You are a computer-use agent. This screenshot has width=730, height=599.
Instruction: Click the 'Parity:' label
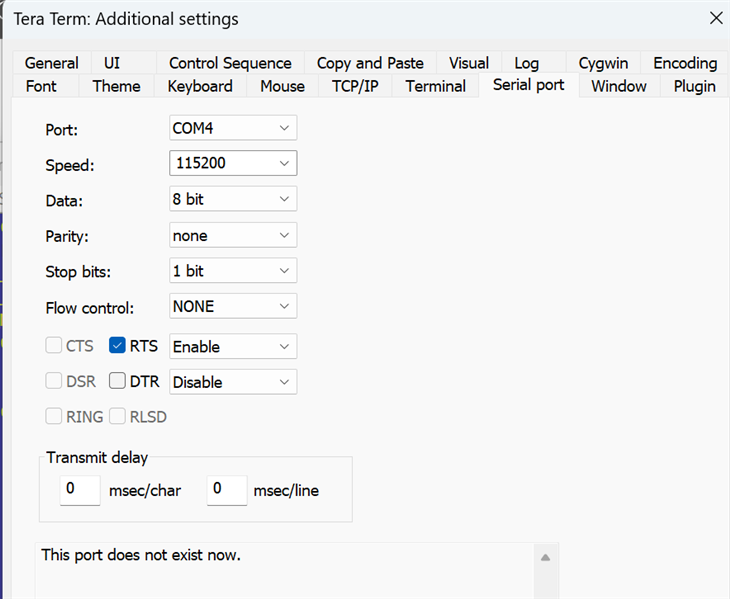[67, 236]
